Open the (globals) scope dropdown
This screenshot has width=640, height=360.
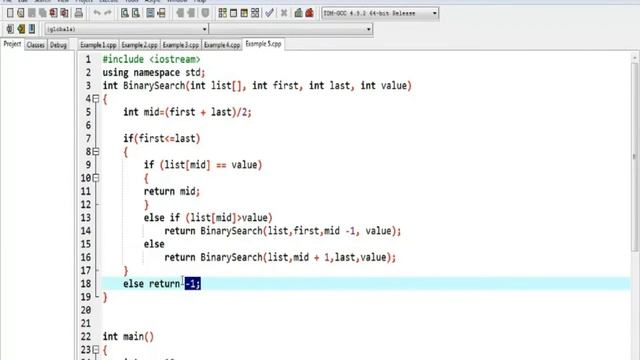click(x=126, y=29)
